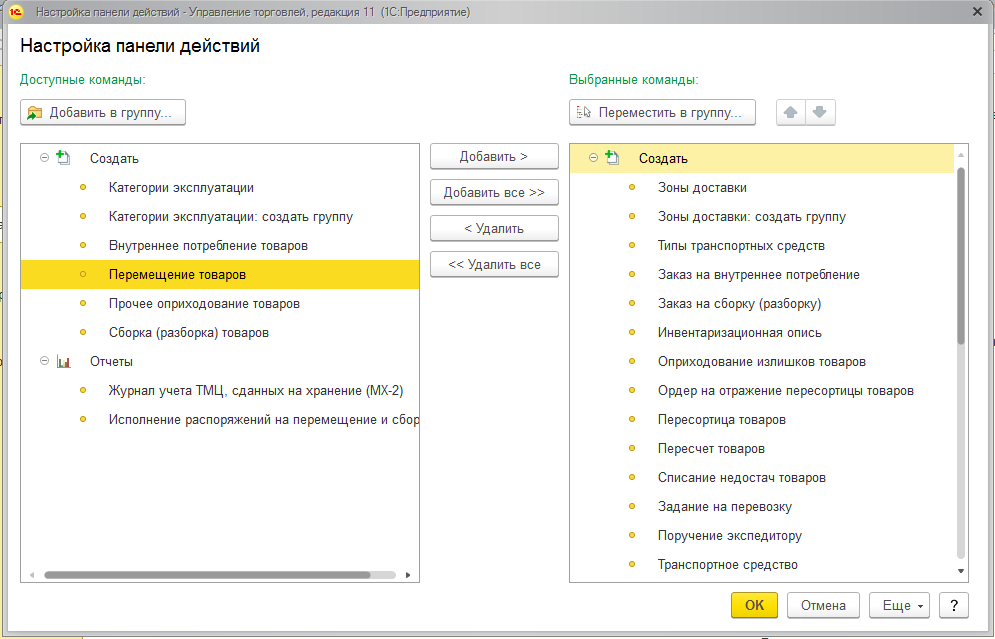The image size is (995, 639).
Task: Click the bullet icon beside Зоны доставки
Action: pos(632,187)
